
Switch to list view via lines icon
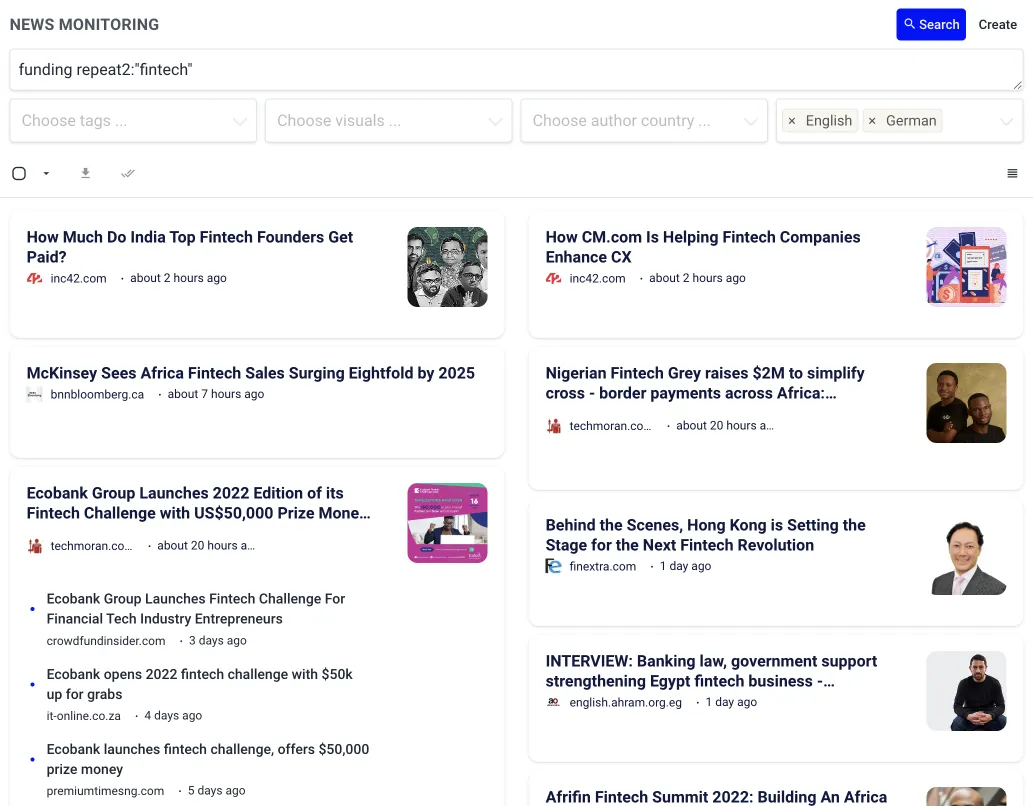pos(1012,173)
